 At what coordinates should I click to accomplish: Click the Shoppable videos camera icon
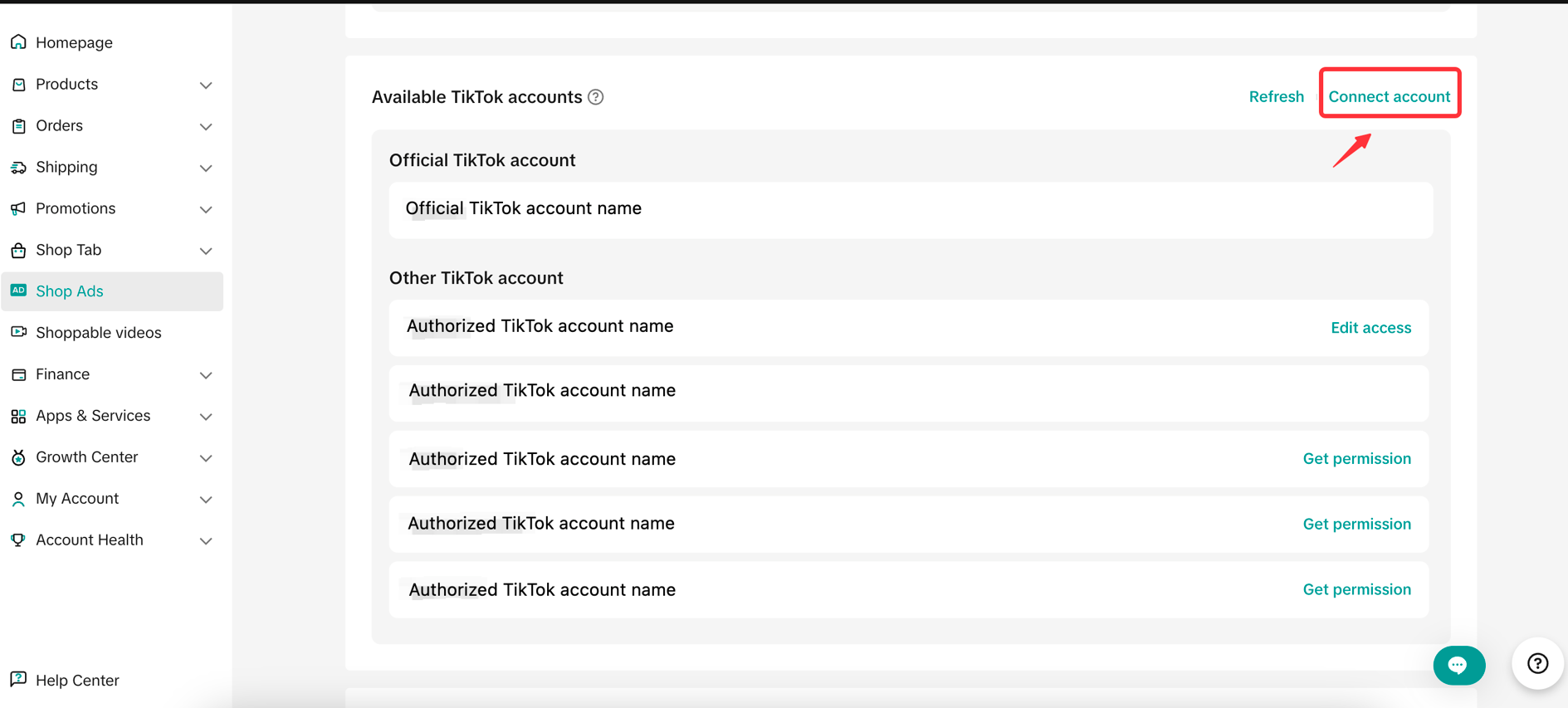point(18,332)
